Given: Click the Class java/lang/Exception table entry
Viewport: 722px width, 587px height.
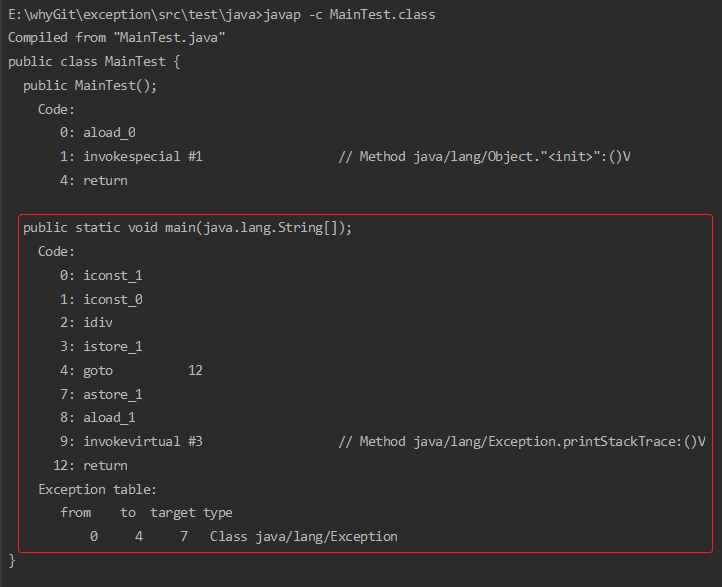Looking at the screenshot, I should 304,537.
